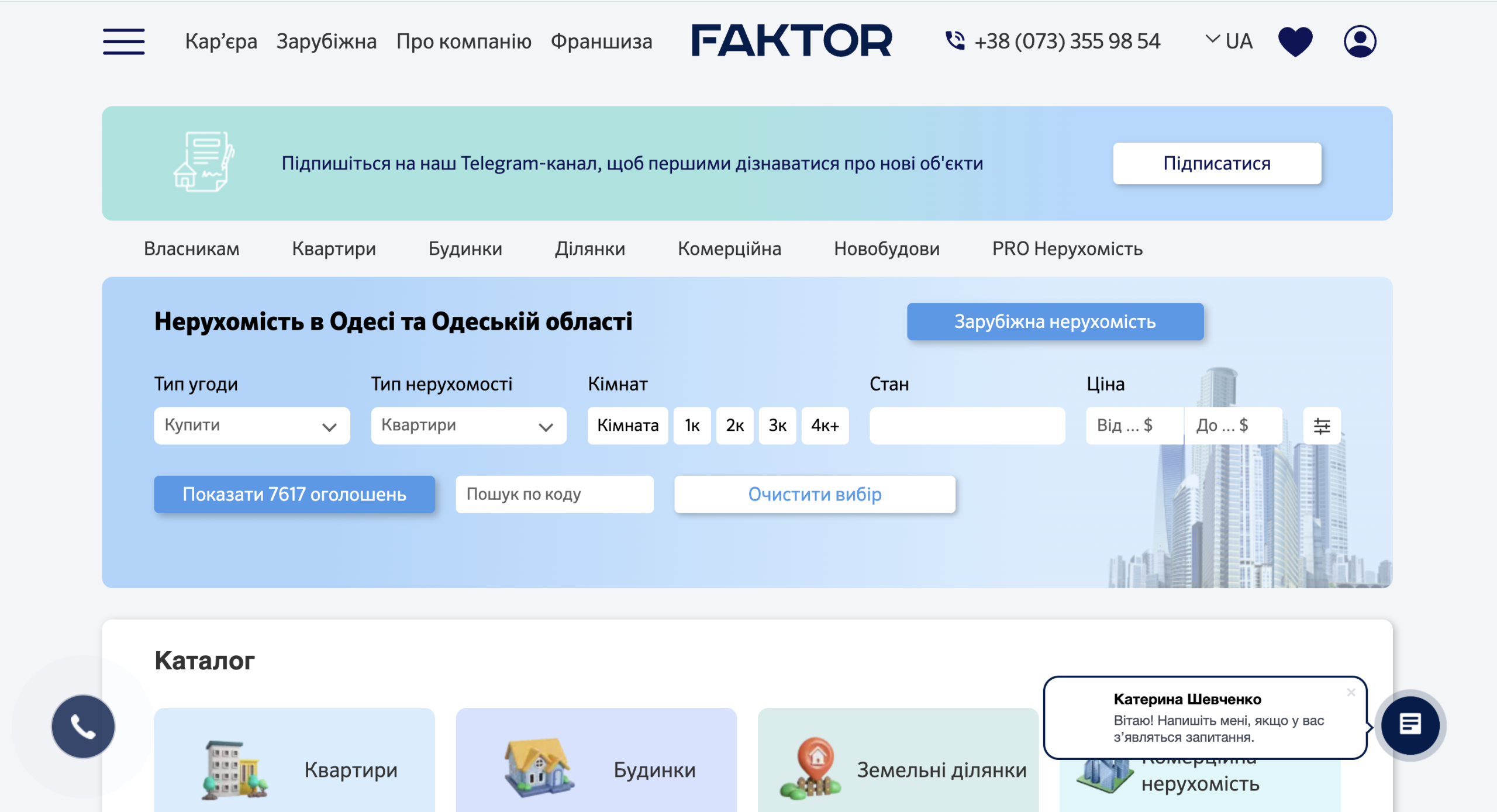Click the FAKTOR logo

pos(791,41)
